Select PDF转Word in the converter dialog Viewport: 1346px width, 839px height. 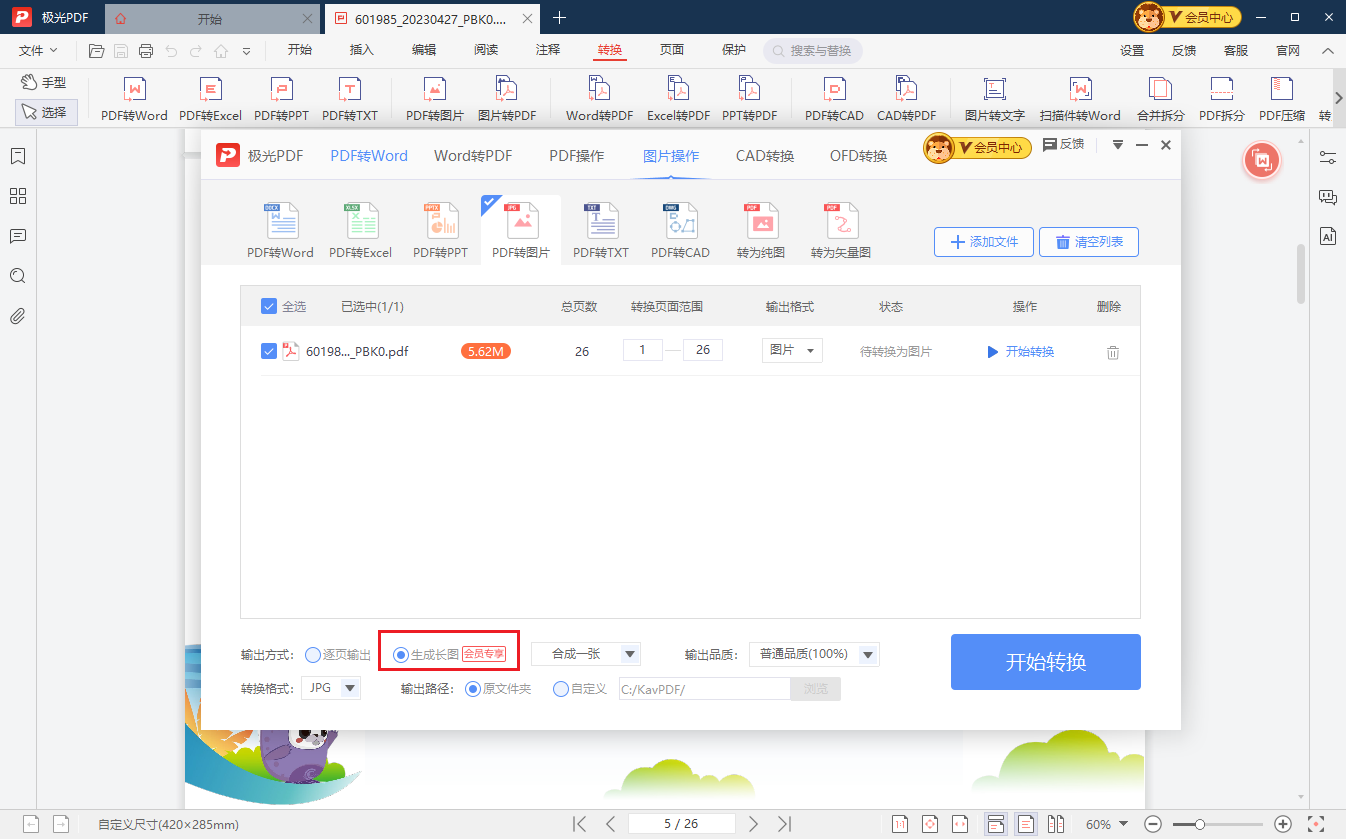[x=280, y=230]
